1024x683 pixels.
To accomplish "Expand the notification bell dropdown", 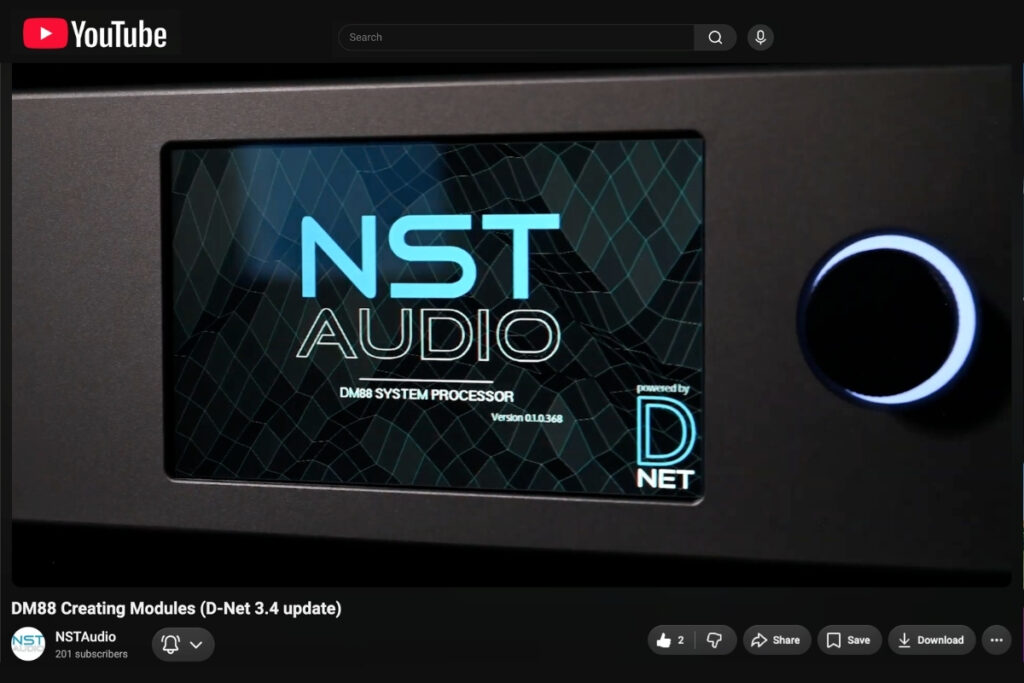I will [183, 644].
